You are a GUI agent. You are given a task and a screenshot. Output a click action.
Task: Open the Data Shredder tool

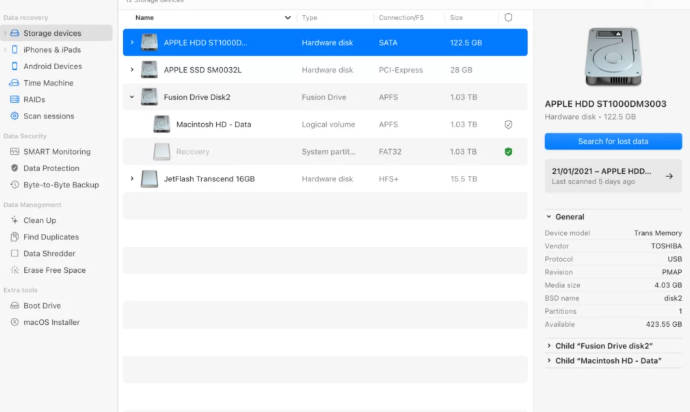49,253
